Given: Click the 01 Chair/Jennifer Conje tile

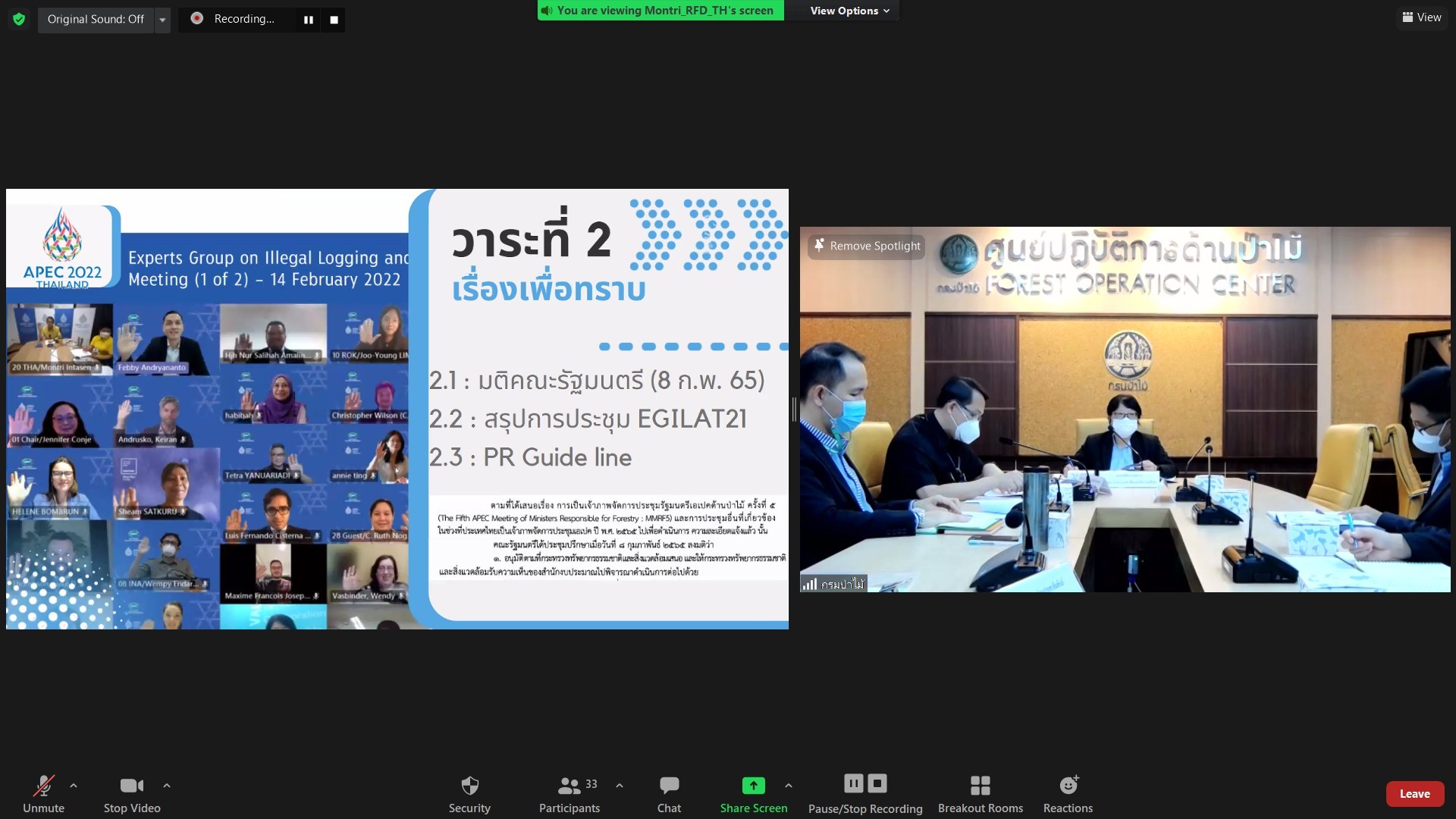Looking at the screenshot, I should (x=60, y=410).
